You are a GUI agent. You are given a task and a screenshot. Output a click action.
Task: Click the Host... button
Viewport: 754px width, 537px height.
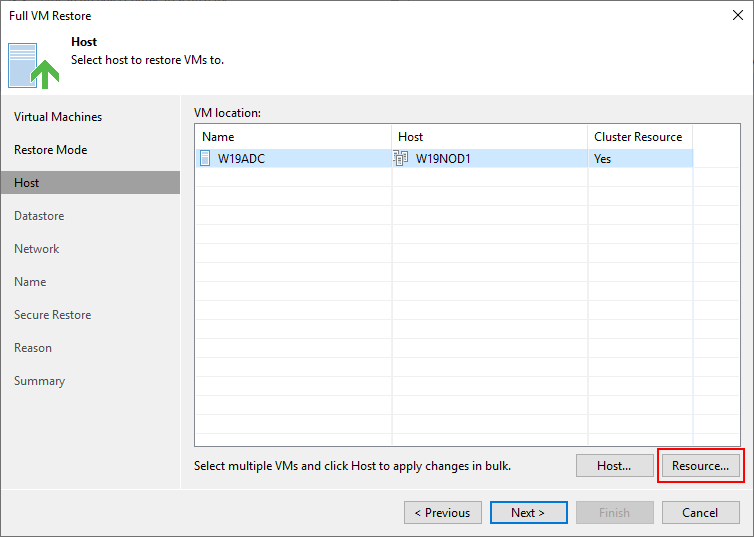click(x=615, y=465)
